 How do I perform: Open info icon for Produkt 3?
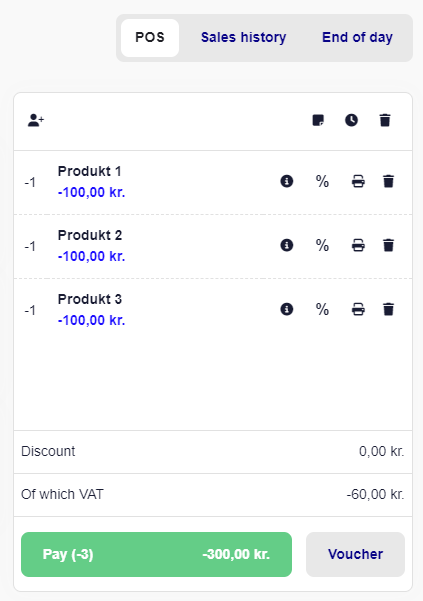coord(287,309)
